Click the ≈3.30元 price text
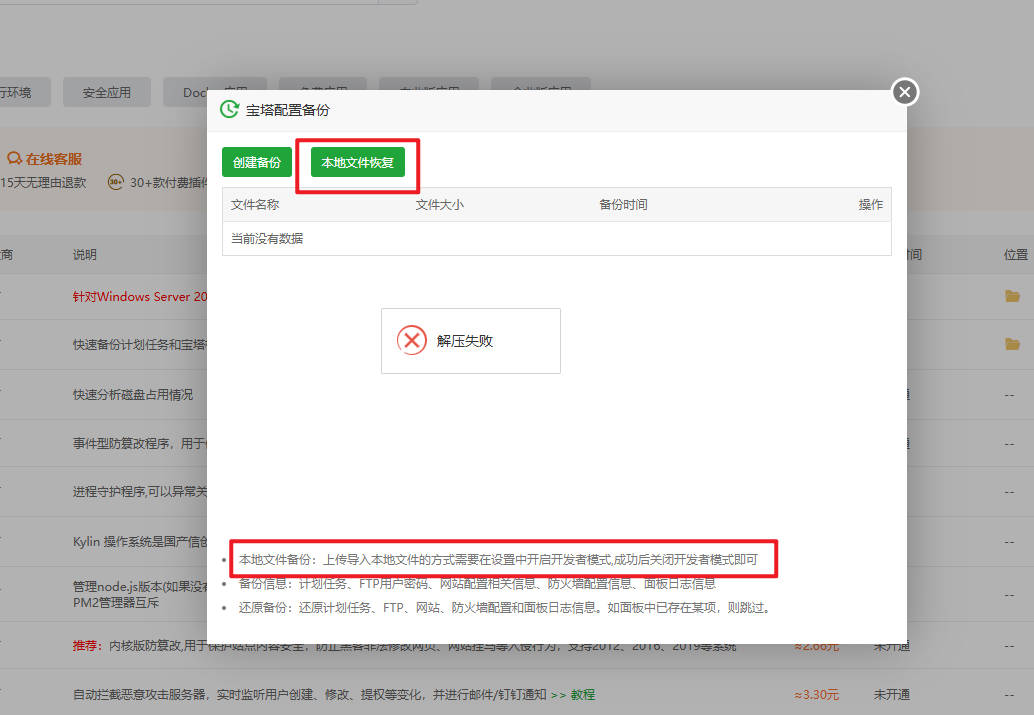The width and height of the screenshot is (1034, 715). coord(816,695)
